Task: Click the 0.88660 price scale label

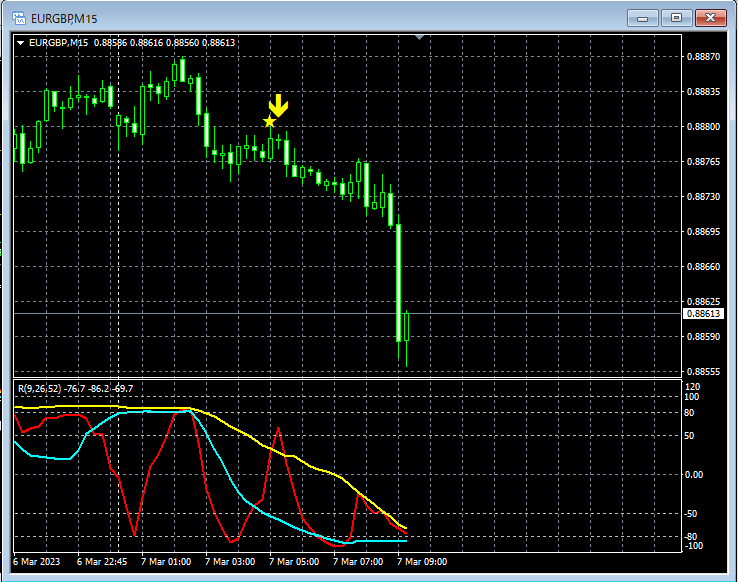Action: [704, 267]
